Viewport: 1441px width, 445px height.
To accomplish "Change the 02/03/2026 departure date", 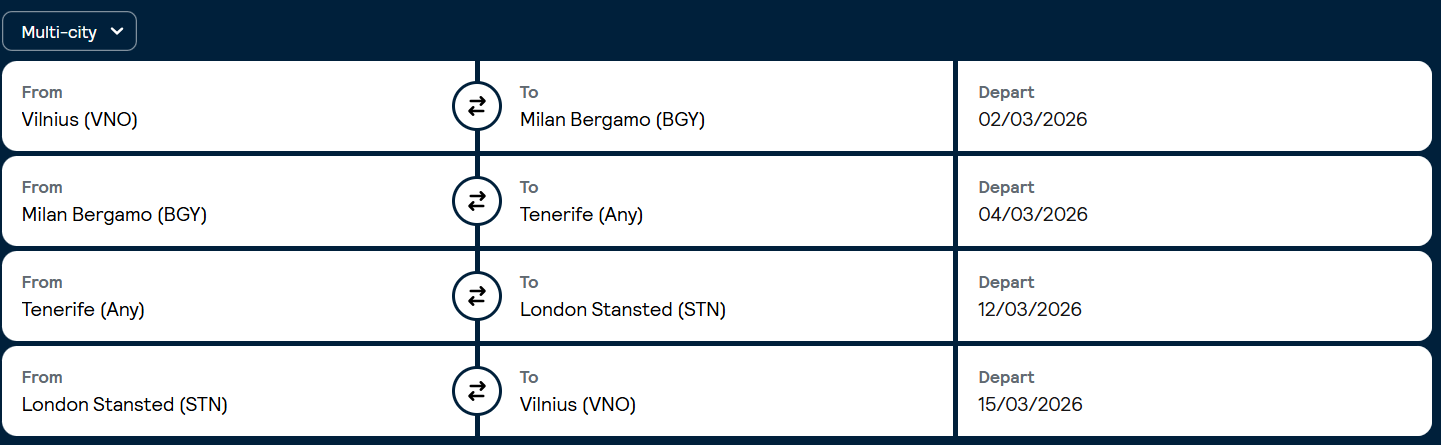I will (x=1032, y=120).
